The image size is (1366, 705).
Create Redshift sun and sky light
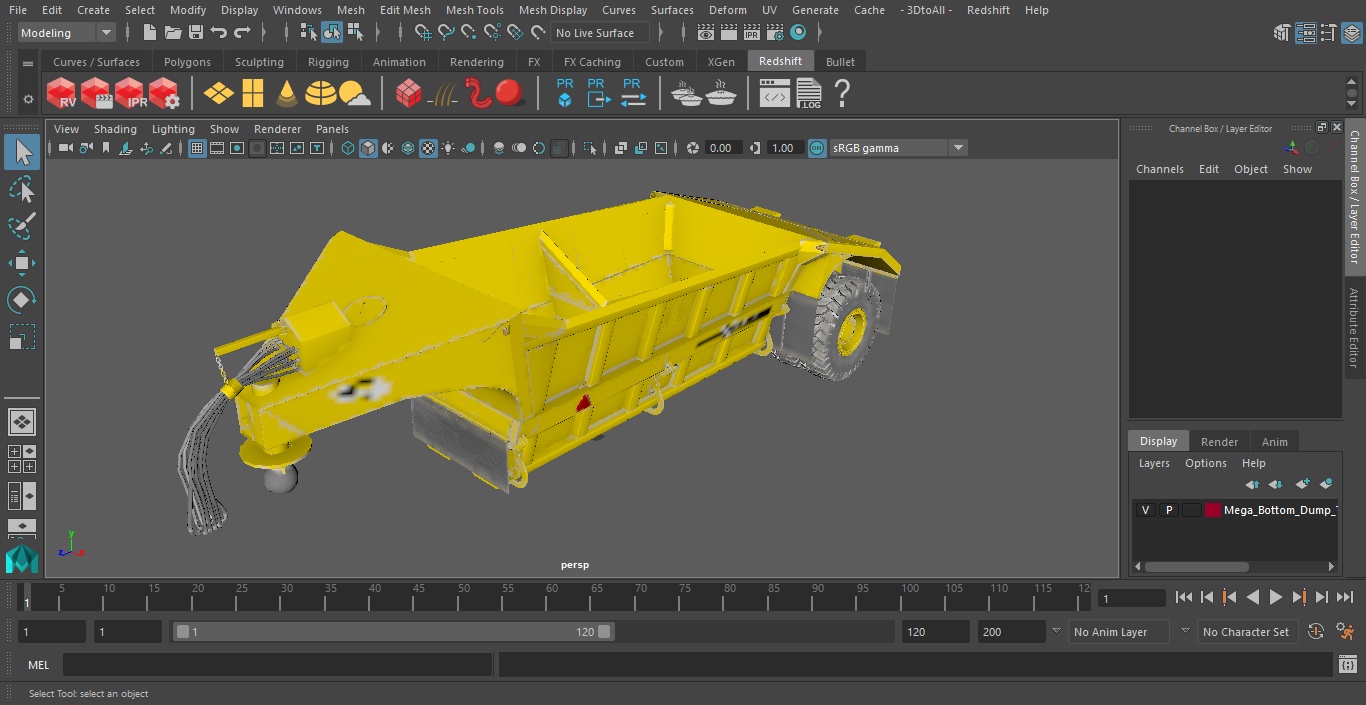pos(354,94)
